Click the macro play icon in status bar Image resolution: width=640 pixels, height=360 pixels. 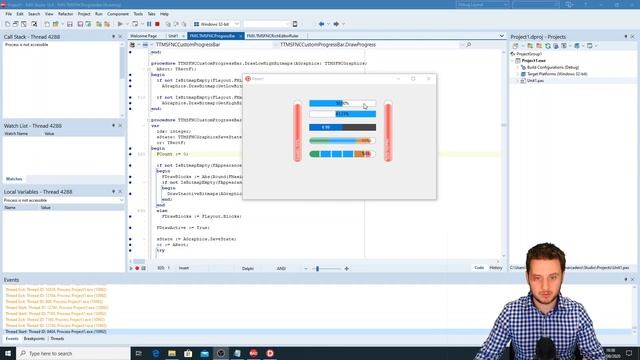pos(131,268)
